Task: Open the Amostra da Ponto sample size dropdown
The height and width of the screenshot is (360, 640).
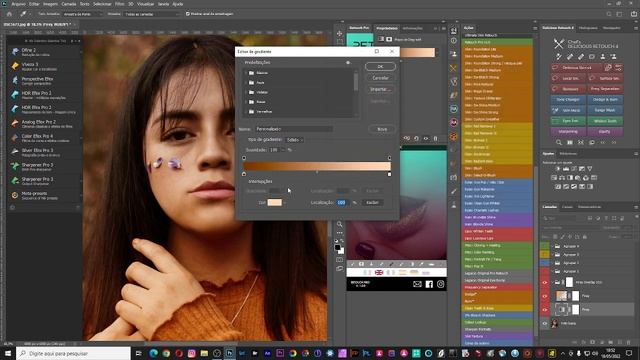Action: (83, 14)
